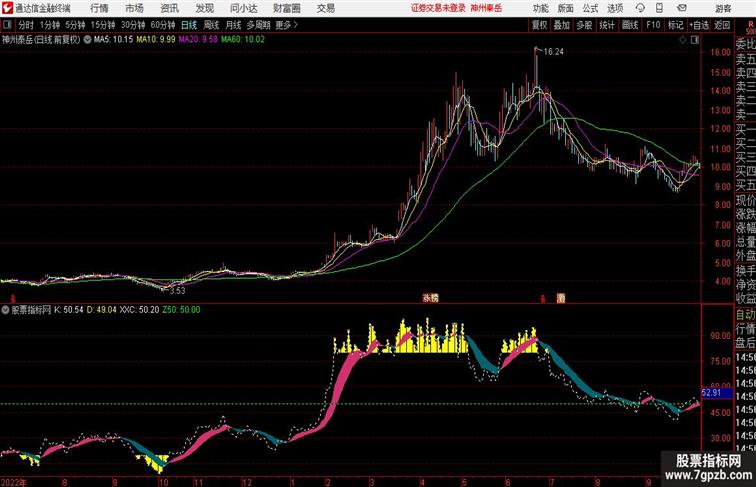The image size is (756, 487).
Task: Select the 周线 weekly chart tab
Action: tap(211, 25)
